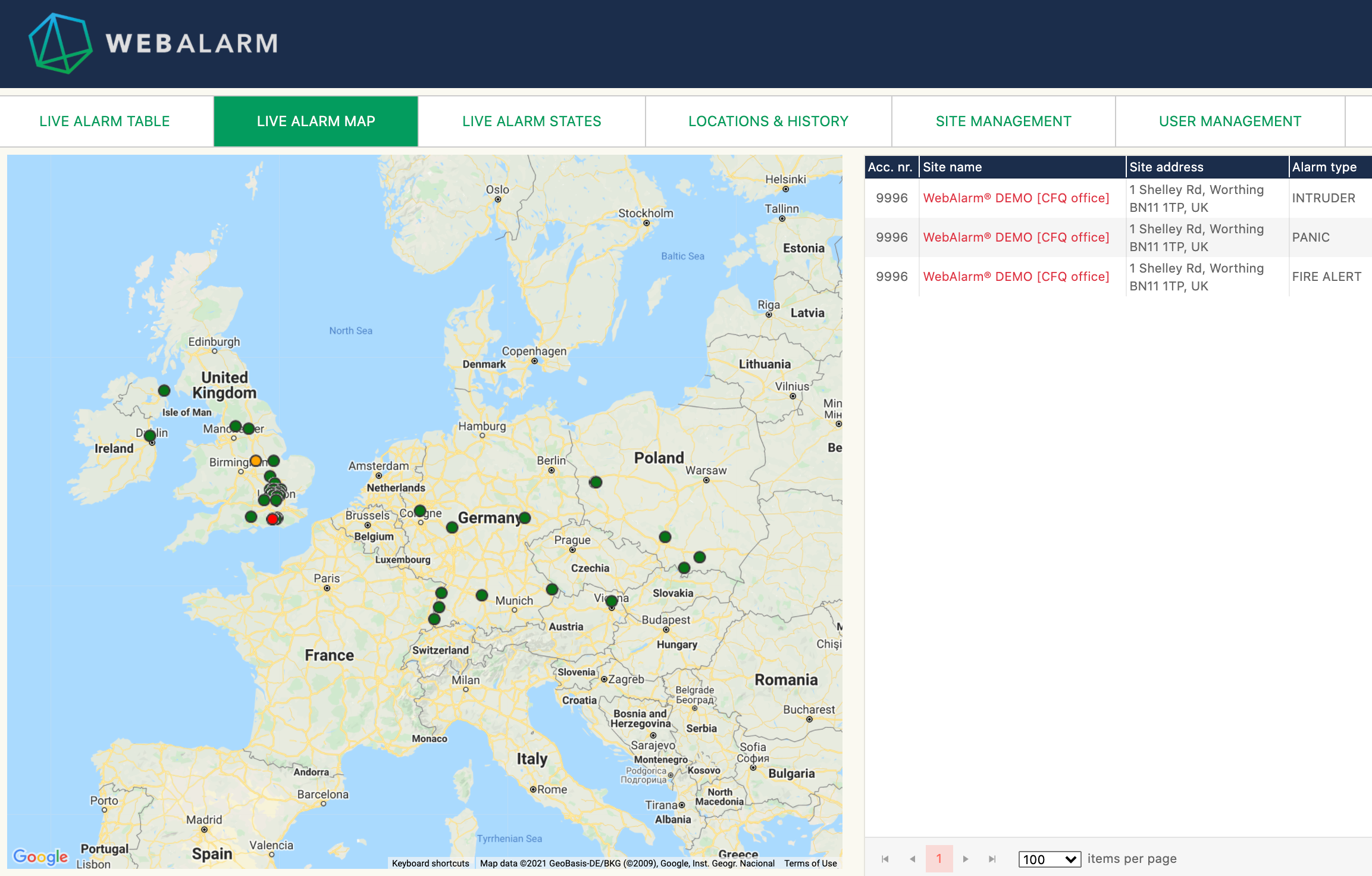The height and width of the screenshot is (876, 1372).
Task: Open the items per page dropdown
Action: point(1050,859)
